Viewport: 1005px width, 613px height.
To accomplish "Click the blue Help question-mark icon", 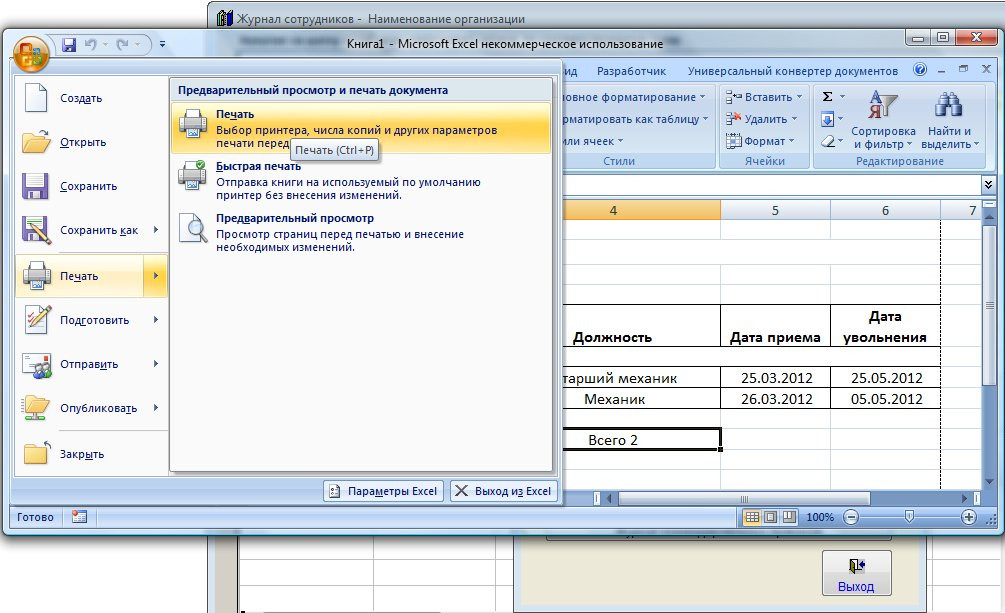I will click(x=920, y=69).
